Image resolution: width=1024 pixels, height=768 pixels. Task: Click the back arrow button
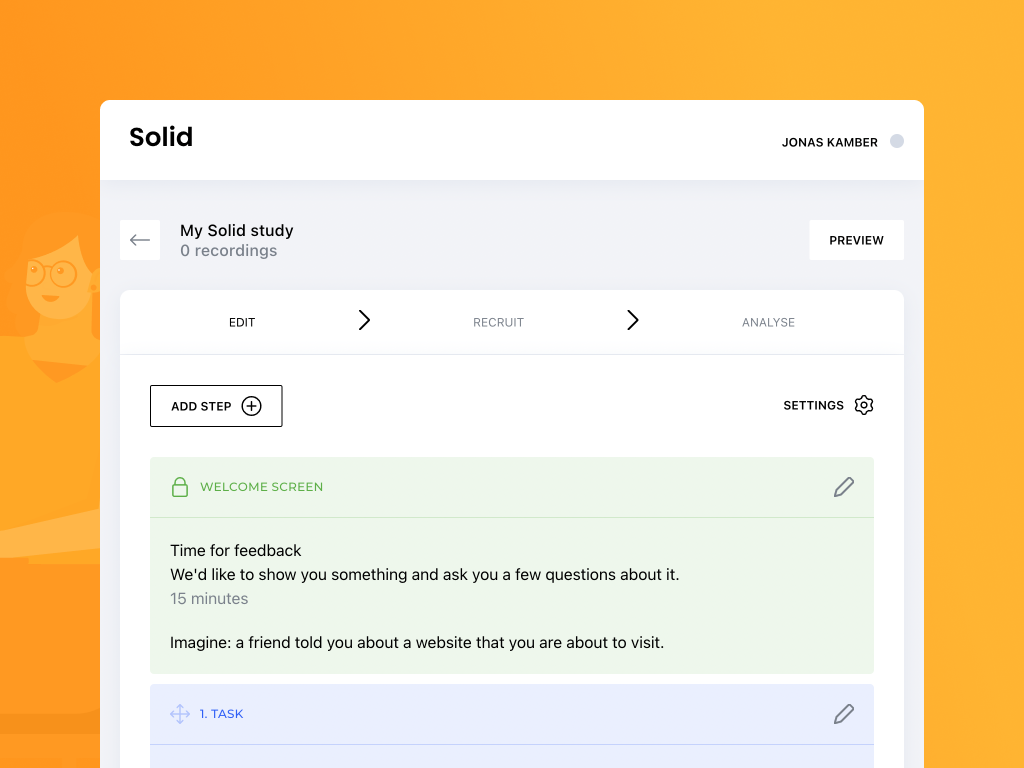pos(140,240)
